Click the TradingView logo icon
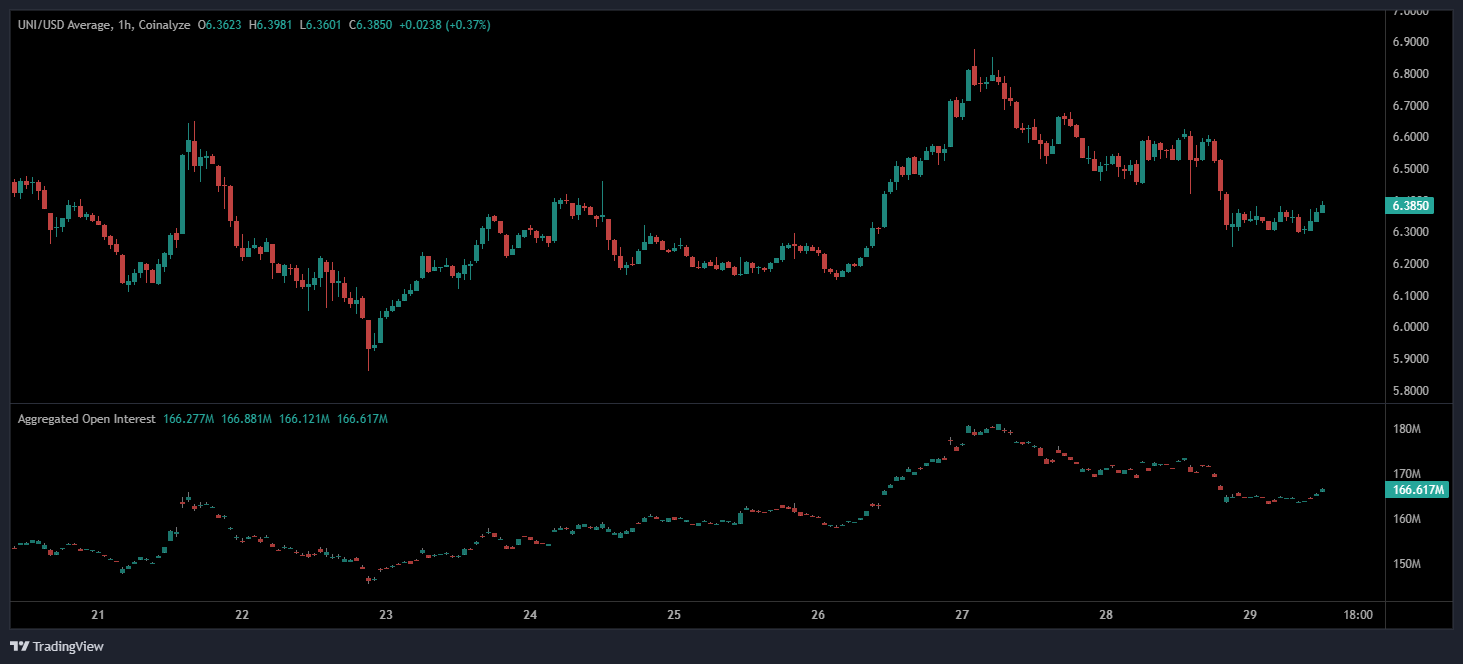The height and width of the screenshot is (664, 1463). [x=19, y=646]
